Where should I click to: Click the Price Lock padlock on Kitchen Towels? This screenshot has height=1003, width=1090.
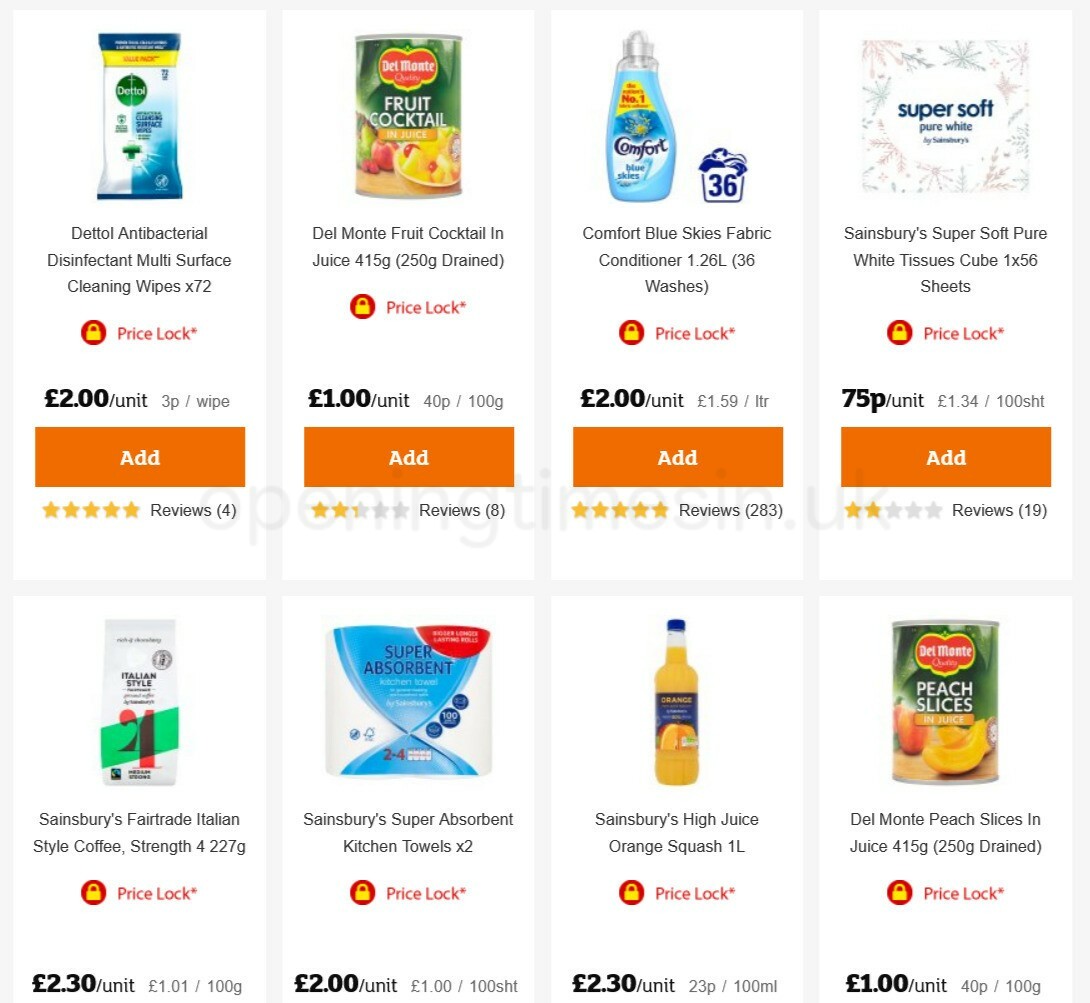point(363,892)
